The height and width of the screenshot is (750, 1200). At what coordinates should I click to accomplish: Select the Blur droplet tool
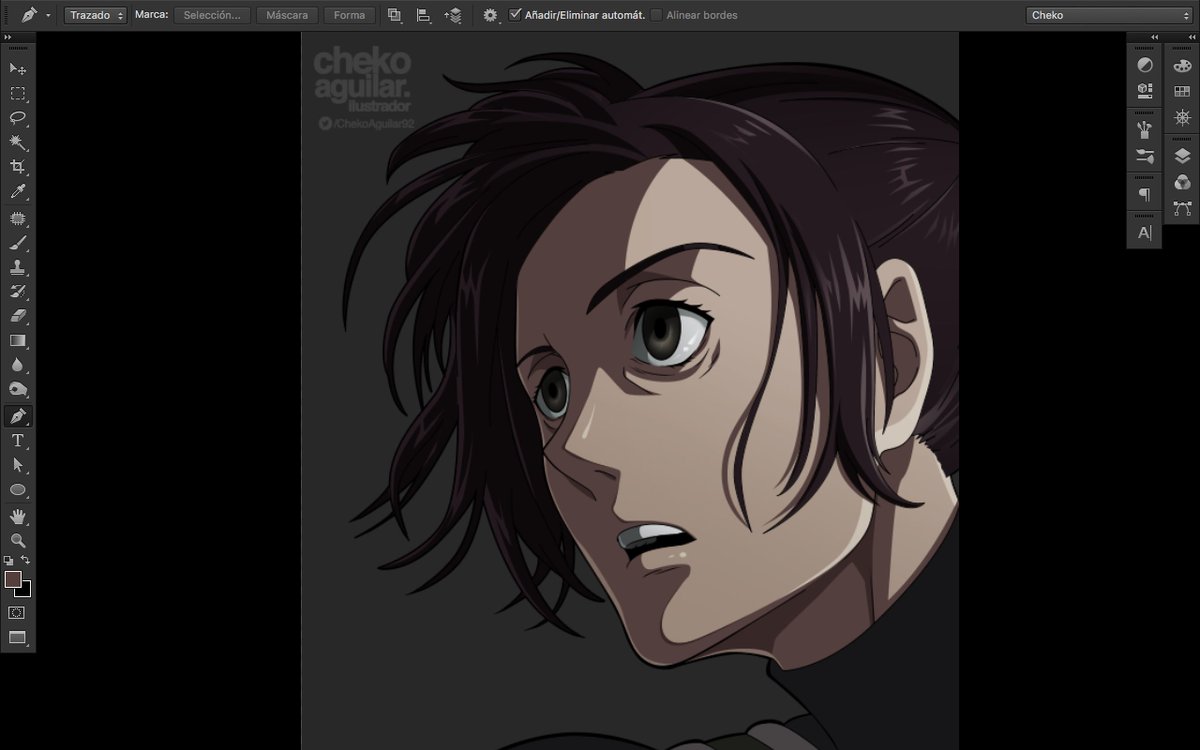pyautogui.click(x=18, y=366)
